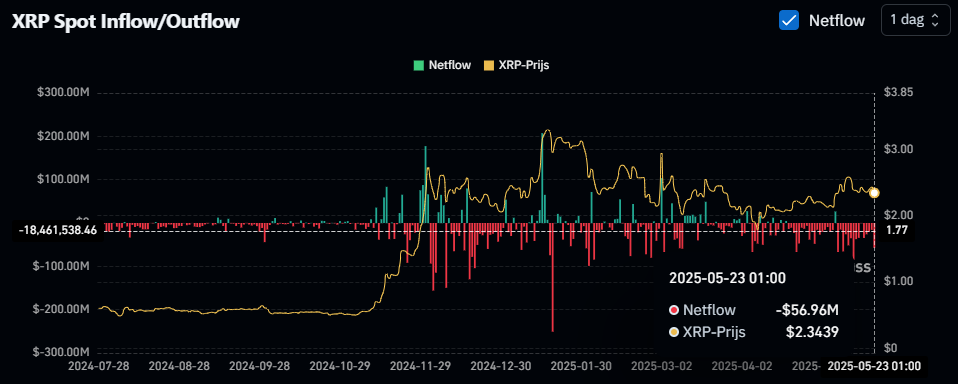Click the yellow XRP-Prijs legend swatch
This screenshot has width=958, height=384.
[488, 65]
